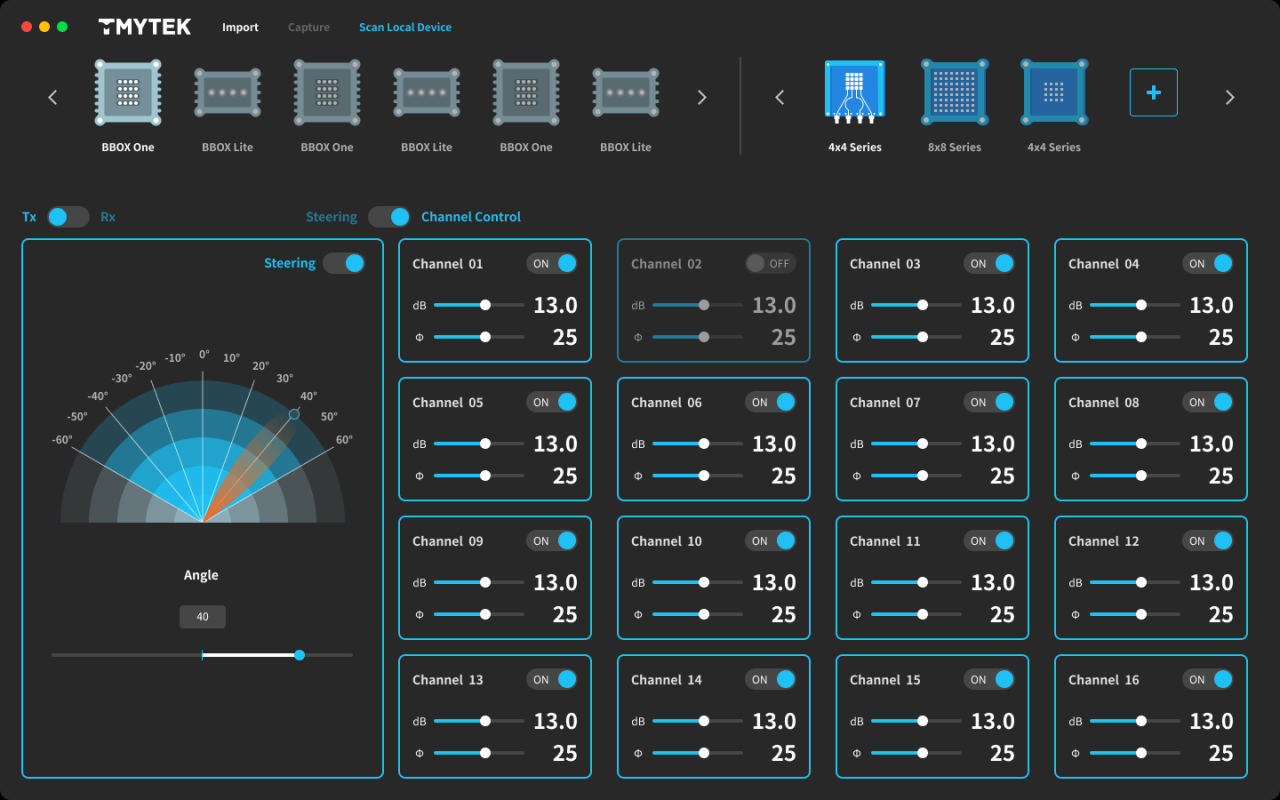Click Channel 15 phase slider
The image size is (1280, 800).
click(x=916, y=753)
